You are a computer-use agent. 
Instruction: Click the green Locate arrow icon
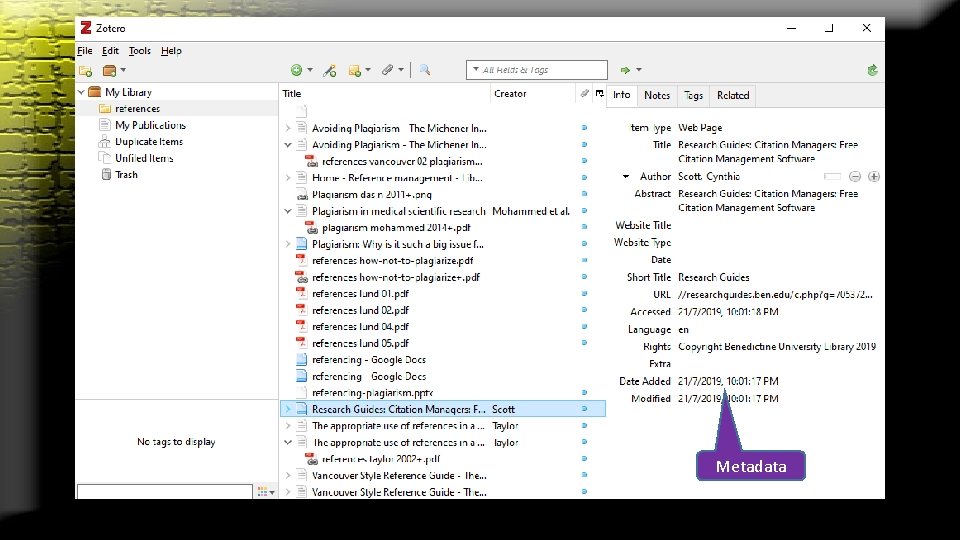[625, 70]
